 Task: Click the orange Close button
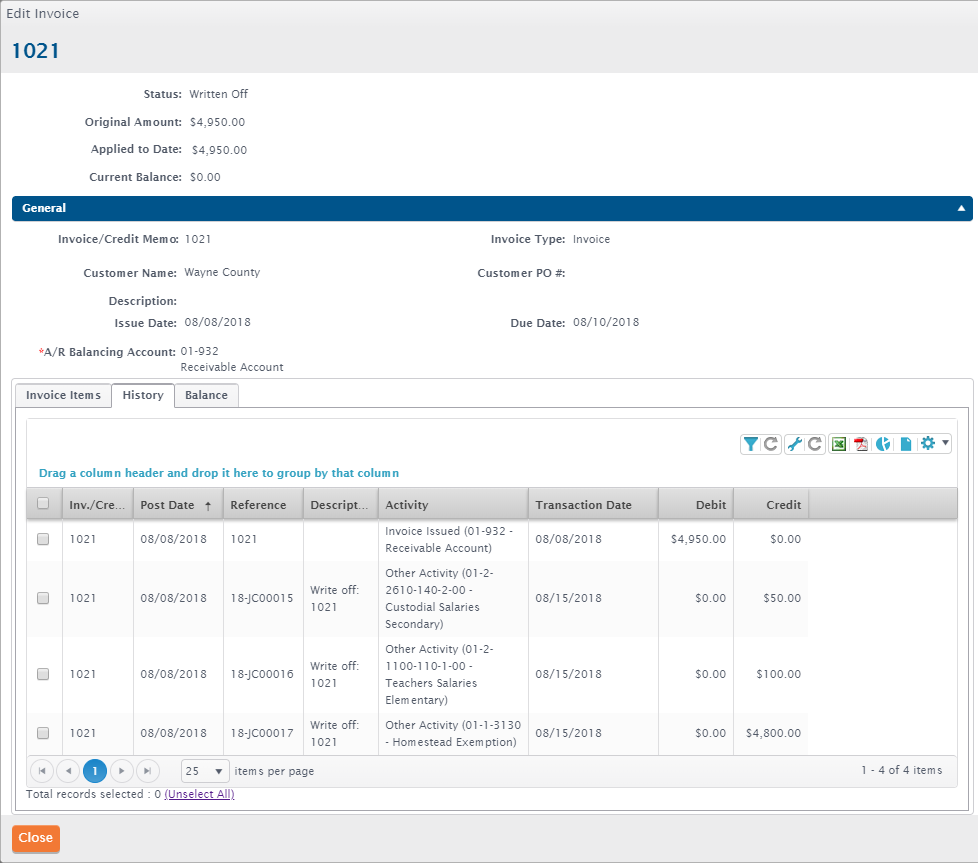point(36,838)
